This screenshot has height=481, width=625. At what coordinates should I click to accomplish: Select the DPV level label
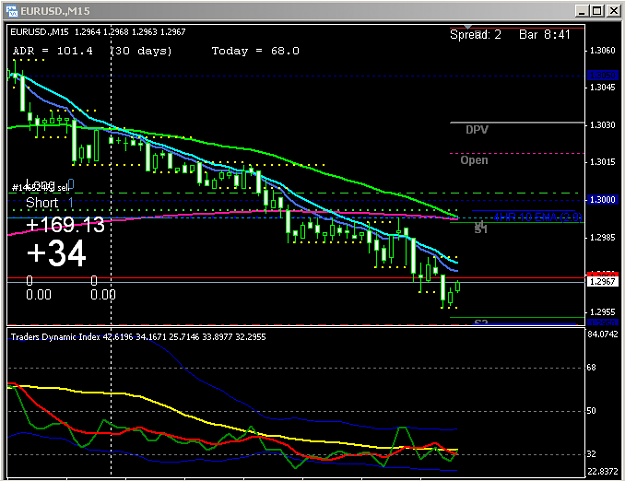[477, 130]
